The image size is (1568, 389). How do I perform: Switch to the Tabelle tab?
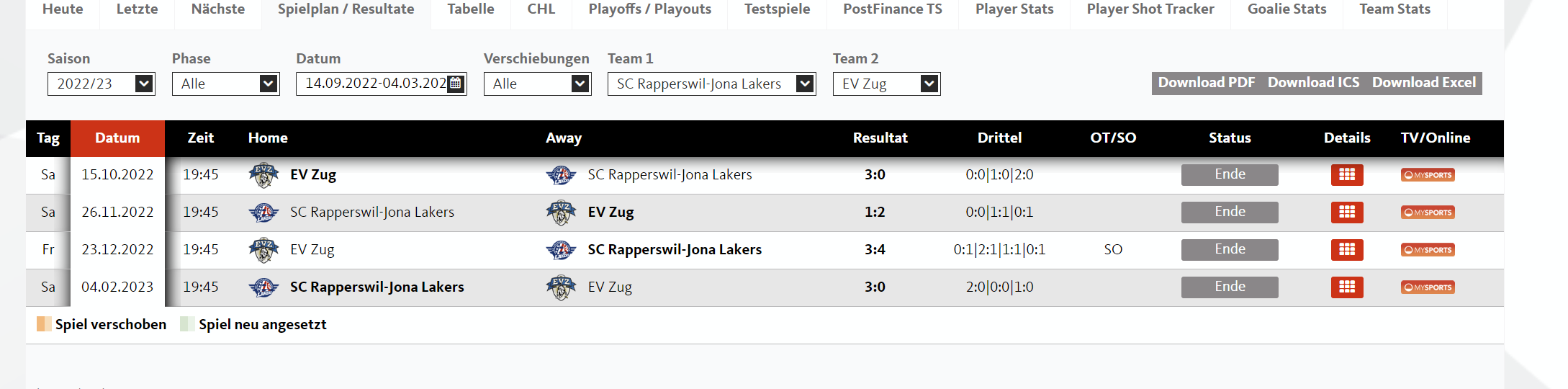tap(471, 9)
